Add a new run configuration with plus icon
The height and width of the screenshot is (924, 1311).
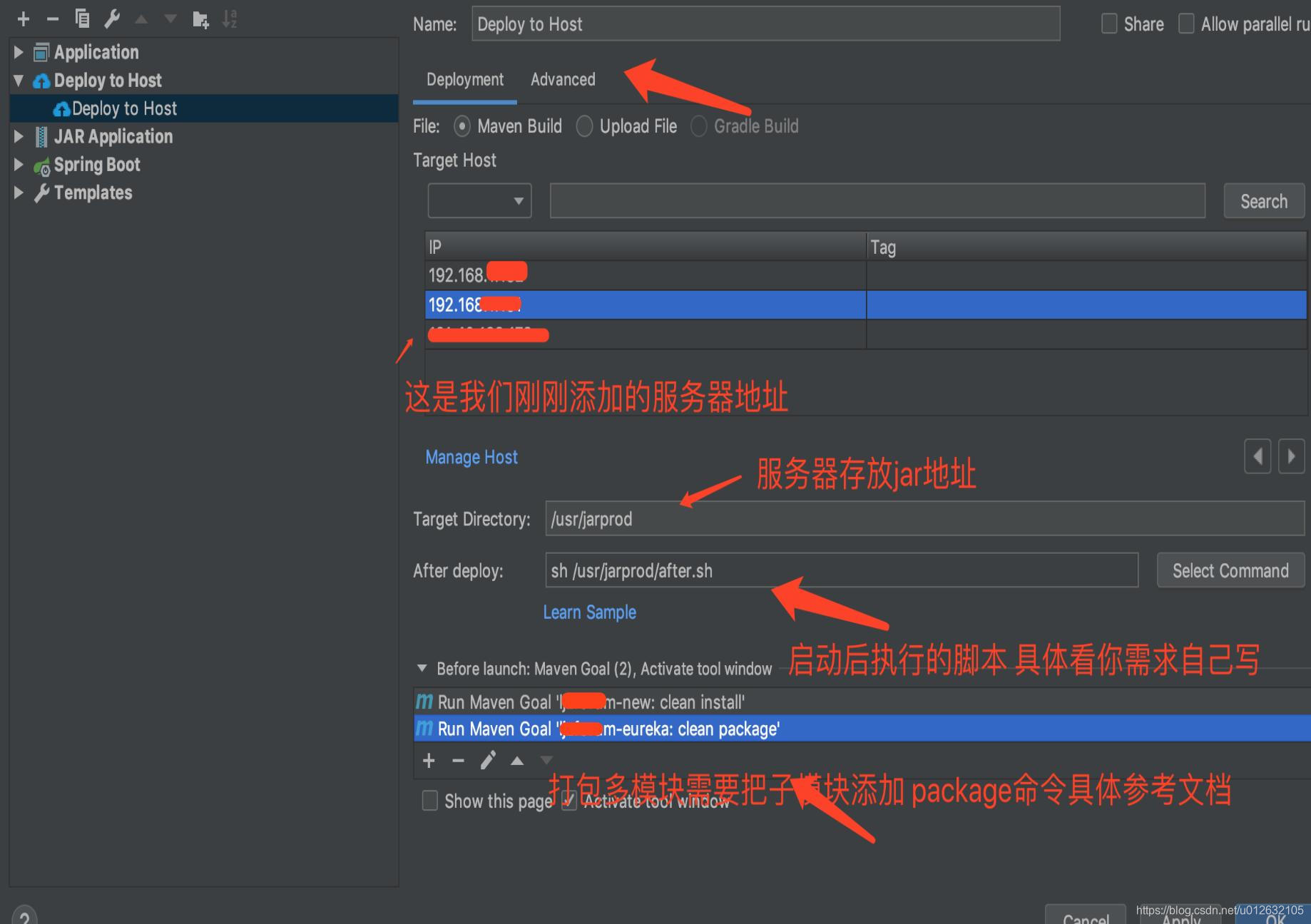(x=24, y=19)
